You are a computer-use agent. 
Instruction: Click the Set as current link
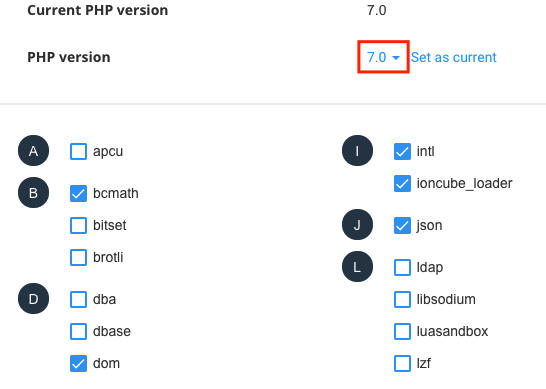coord(453,57)
